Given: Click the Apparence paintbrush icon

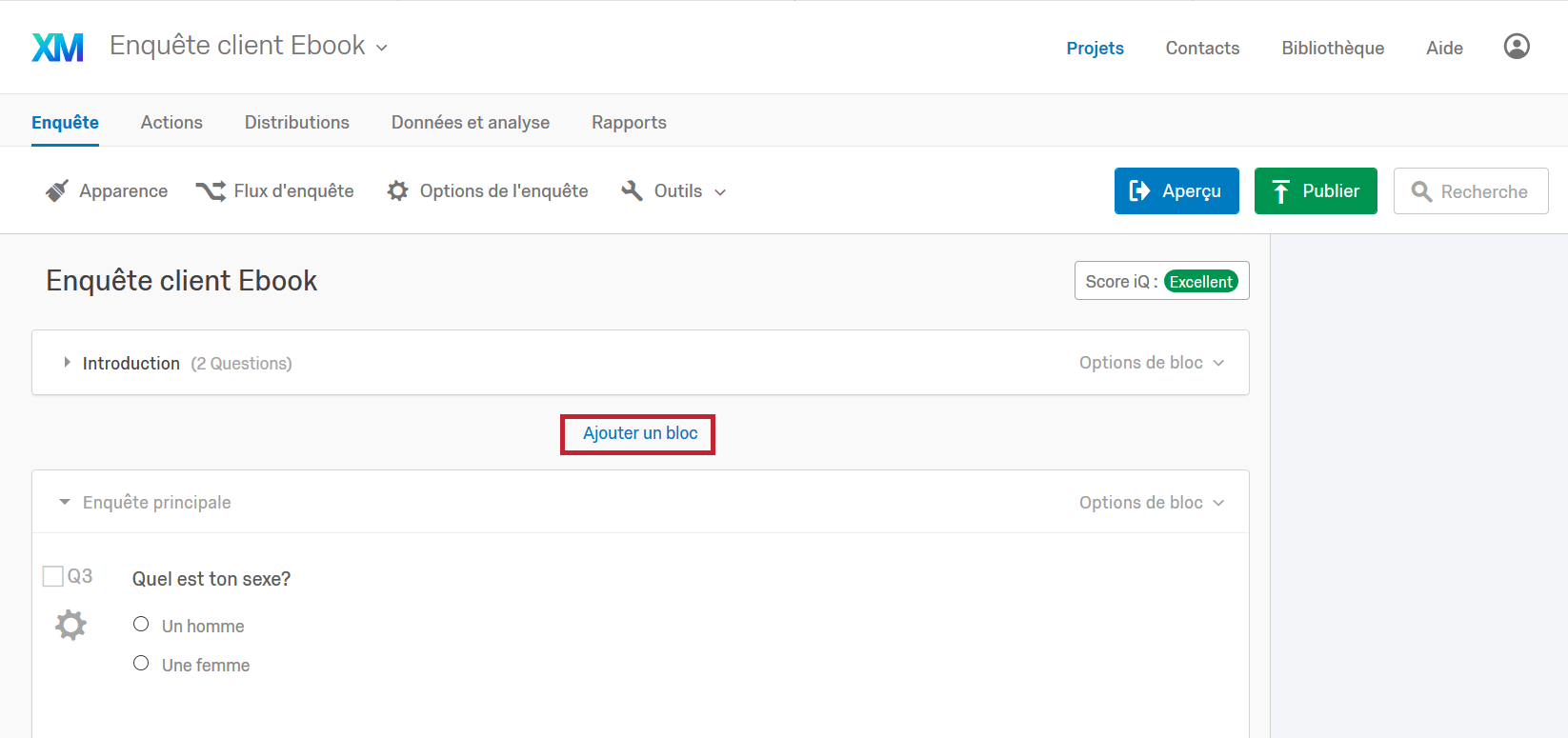Looking at the screenshot, I should point(57,191).
